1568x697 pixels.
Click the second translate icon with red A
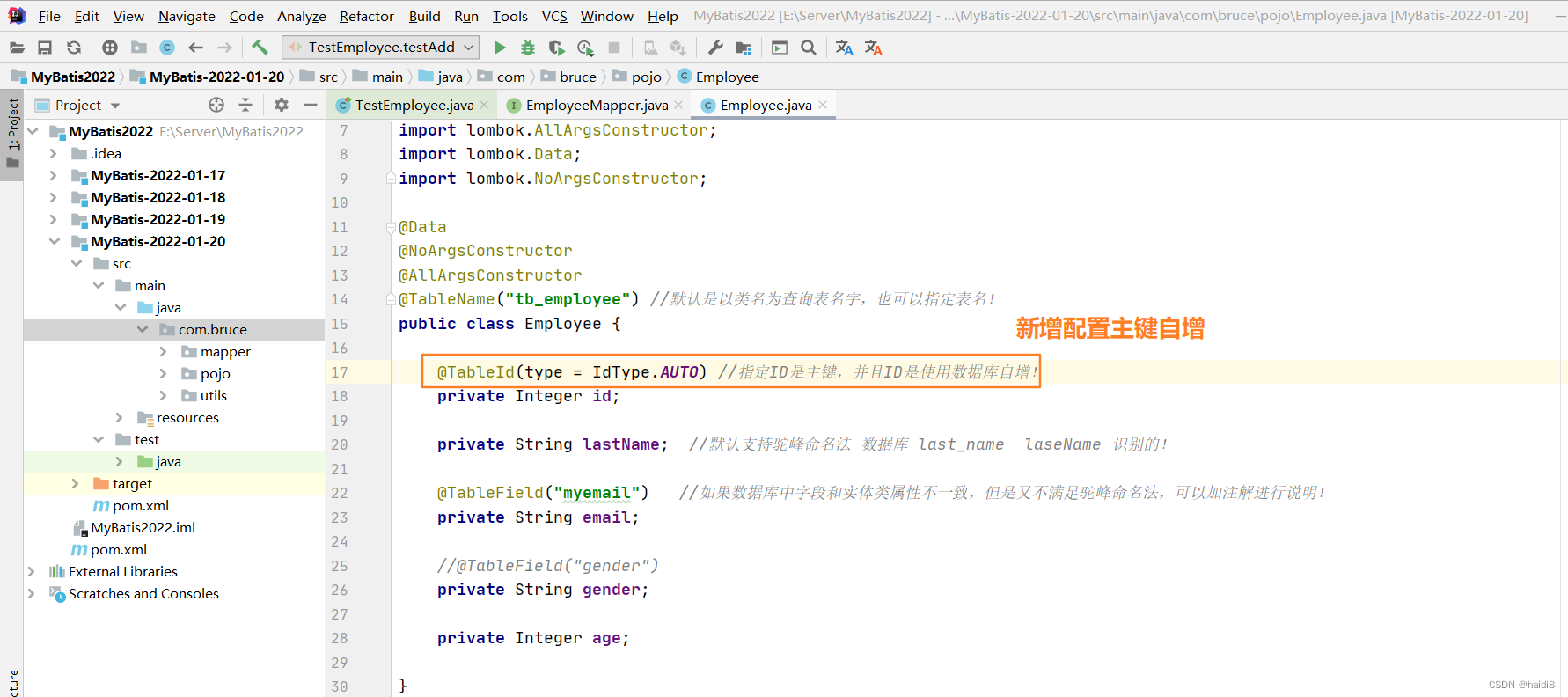coord(873,48)
